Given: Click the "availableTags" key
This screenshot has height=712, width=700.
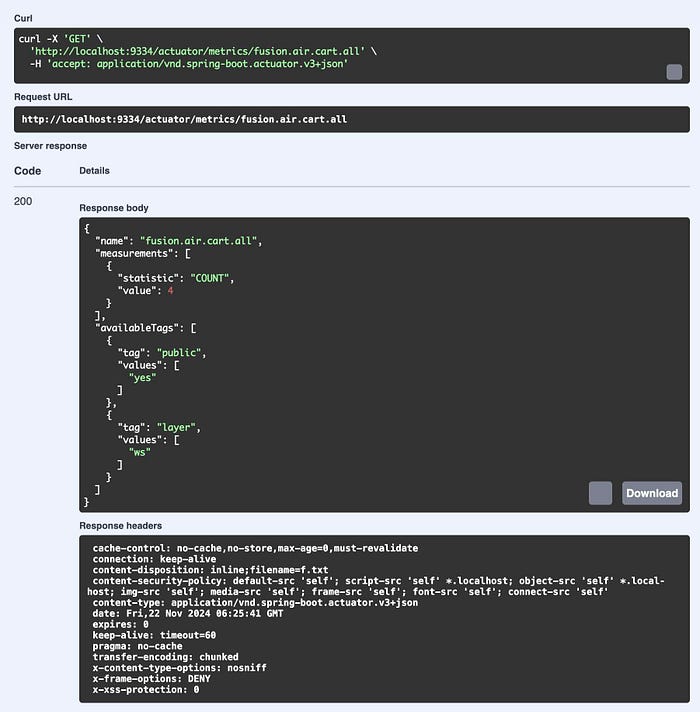Looking at the screenshot, I should pos(137,328).
